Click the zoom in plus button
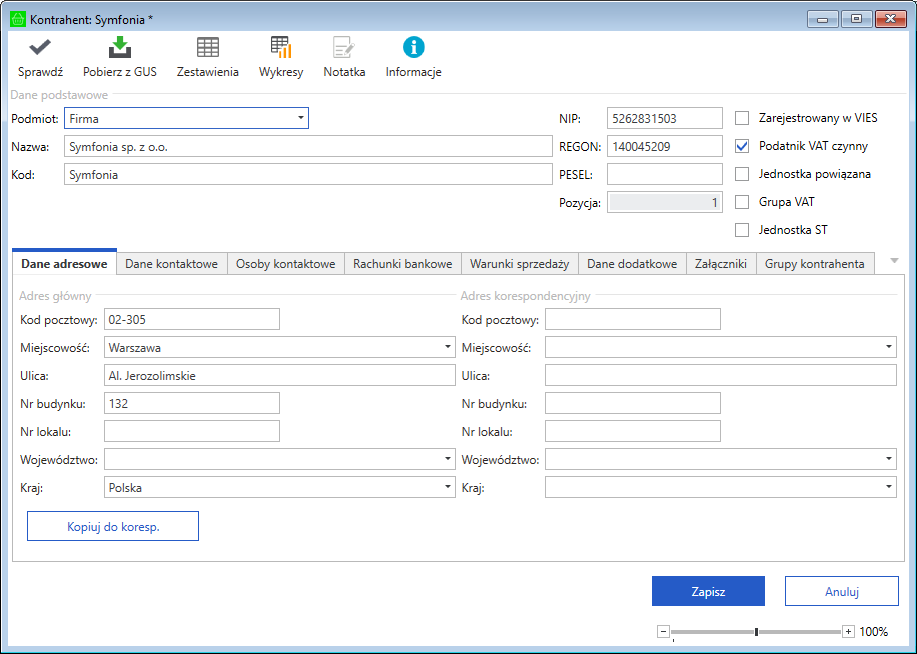The height and width of the screenshot is (654, 917). (x=848, y=631)
